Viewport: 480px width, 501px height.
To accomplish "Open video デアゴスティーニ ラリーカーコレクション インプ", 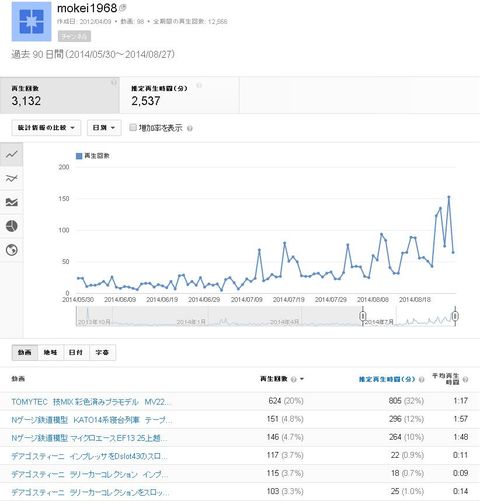I will [x=90, y=474].
